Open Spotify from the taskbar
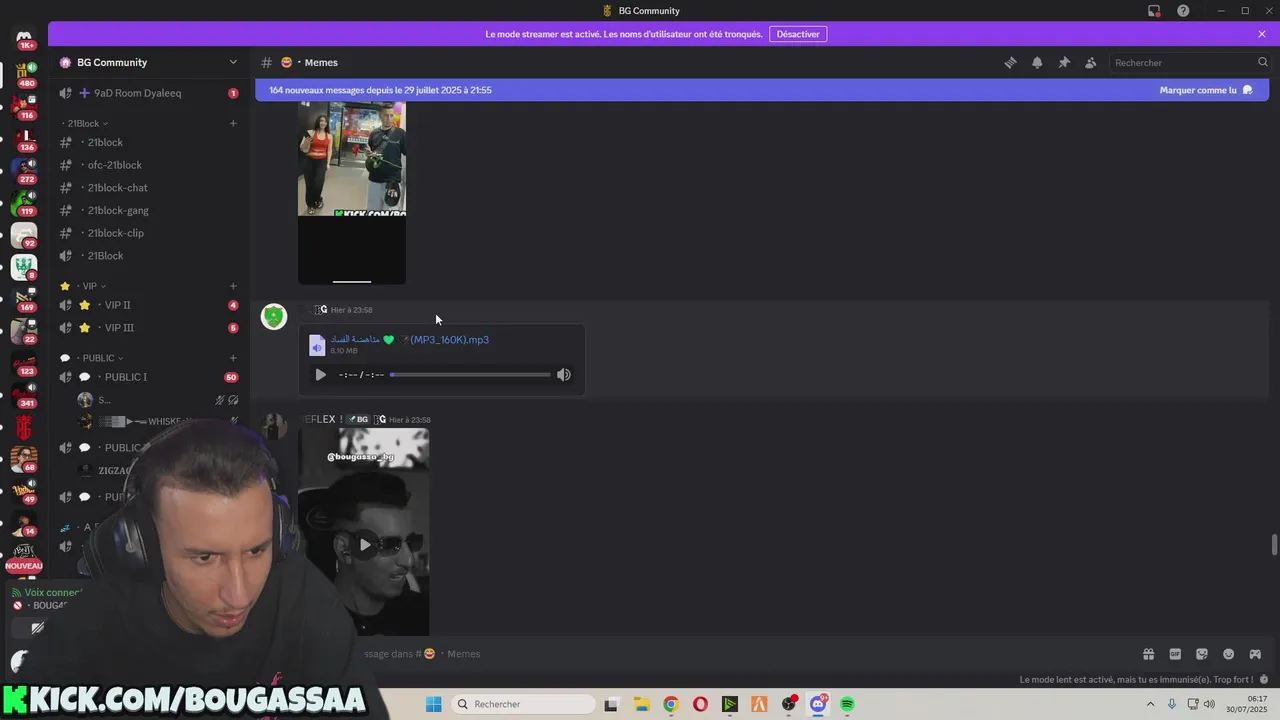 click(847, 704)
